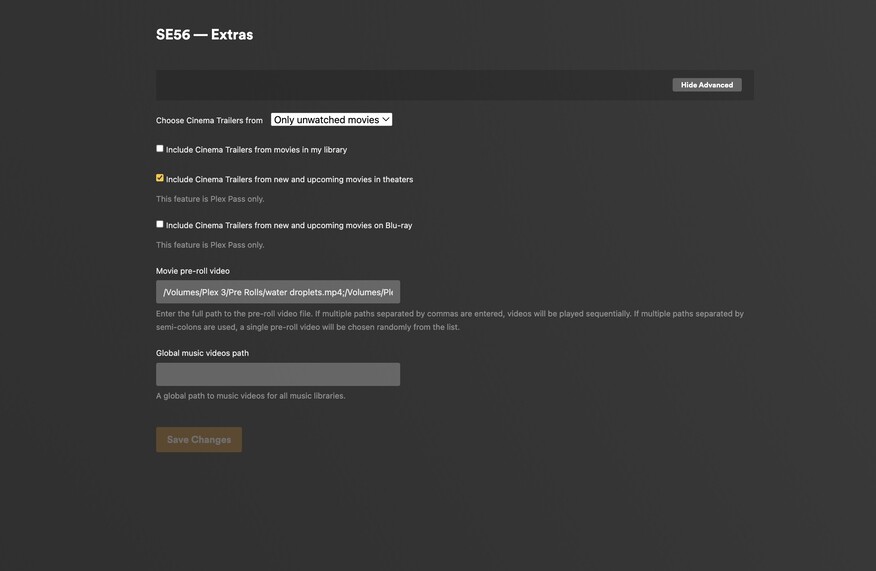The height and width of the screenshot is (571, 876).
Task: Click the Global music videos path field
Action: point(278,374)
